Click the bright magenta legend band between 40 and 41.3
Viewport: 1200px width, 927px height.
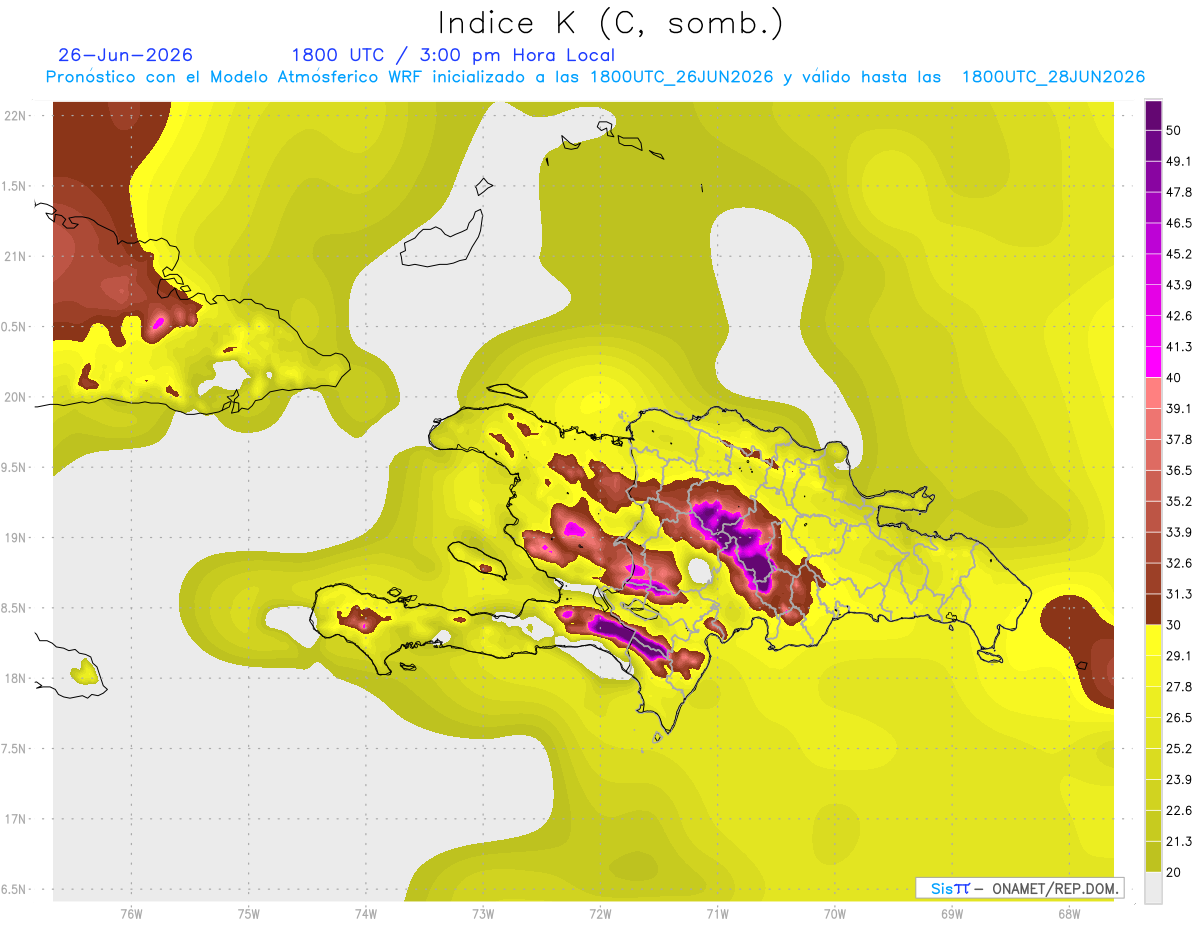(1153, 362)
